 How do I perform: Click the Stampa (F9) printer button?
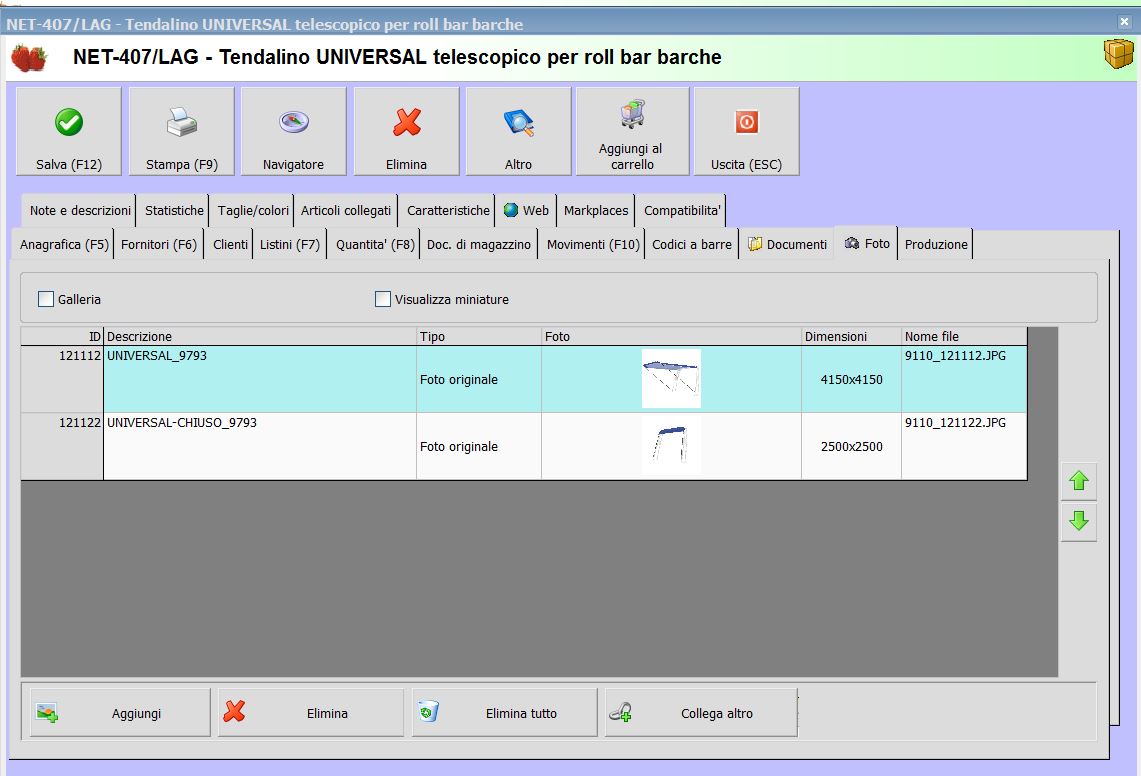click(182, 132)
